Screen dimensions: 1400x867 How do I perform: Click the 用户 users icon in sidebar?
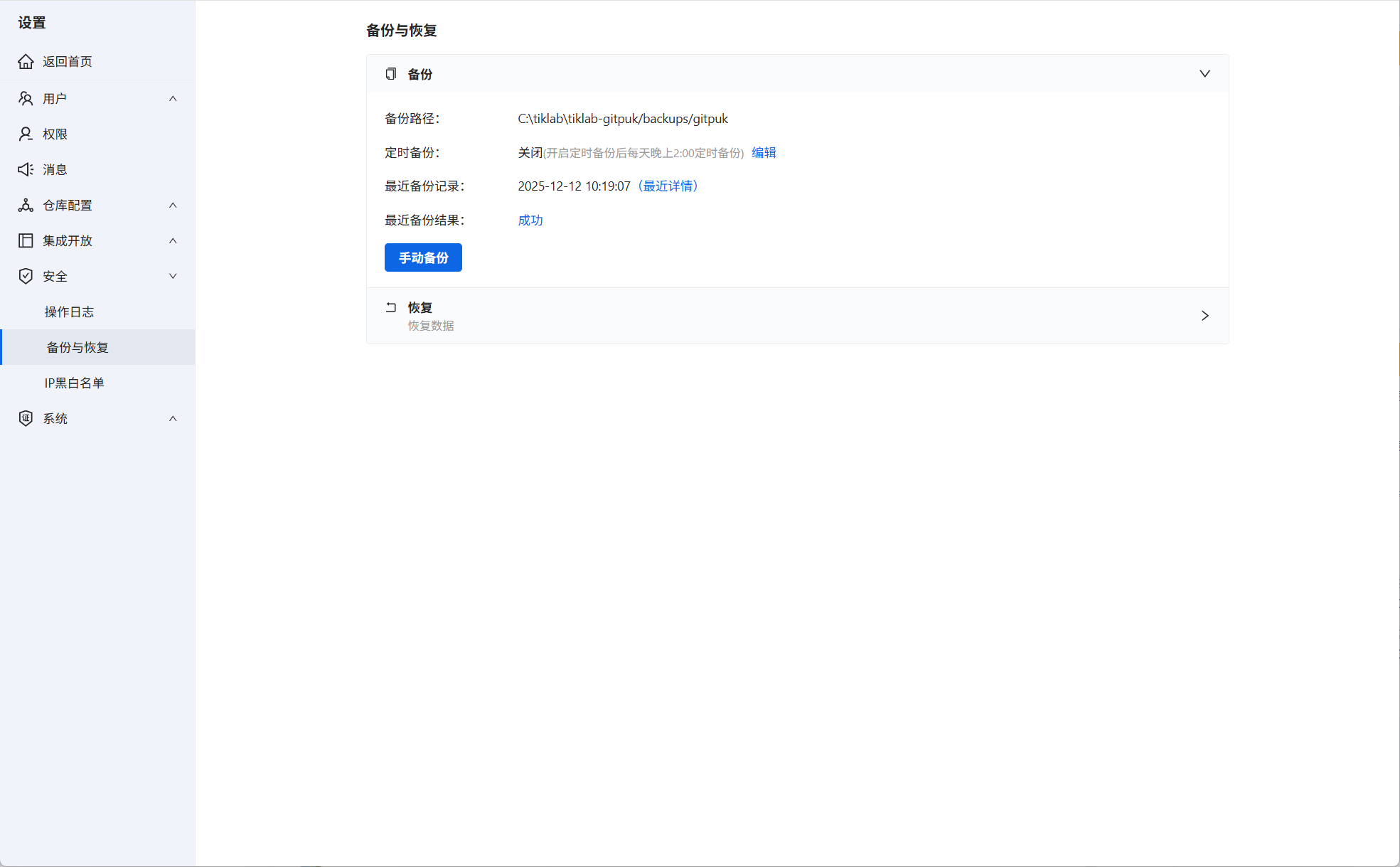click(x=26, y=99)
